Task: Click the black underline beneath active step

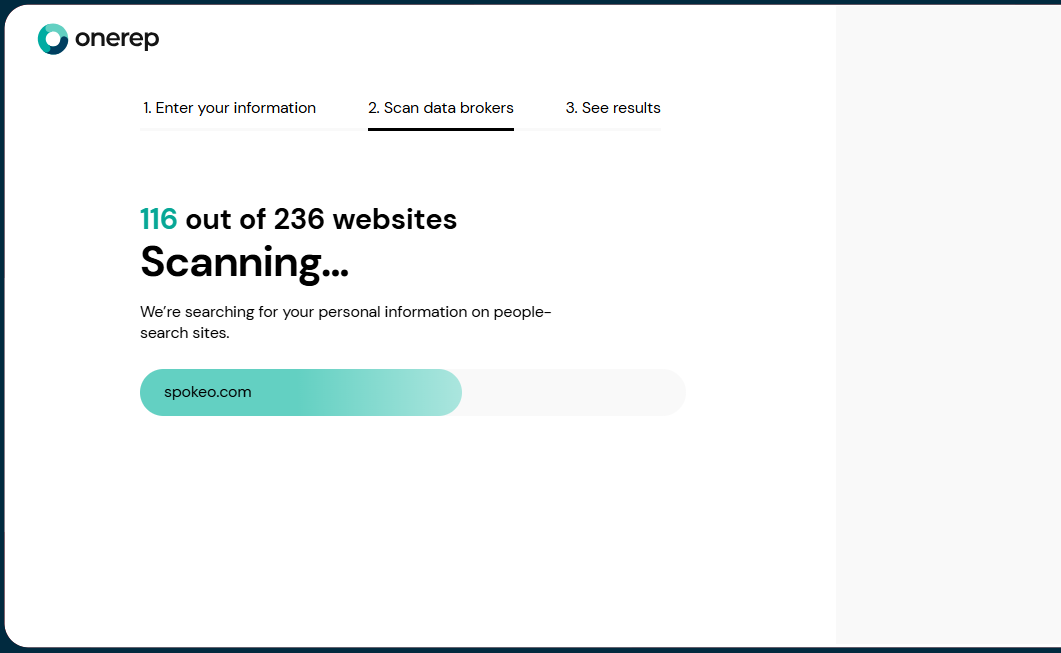Action: point(440,129)
